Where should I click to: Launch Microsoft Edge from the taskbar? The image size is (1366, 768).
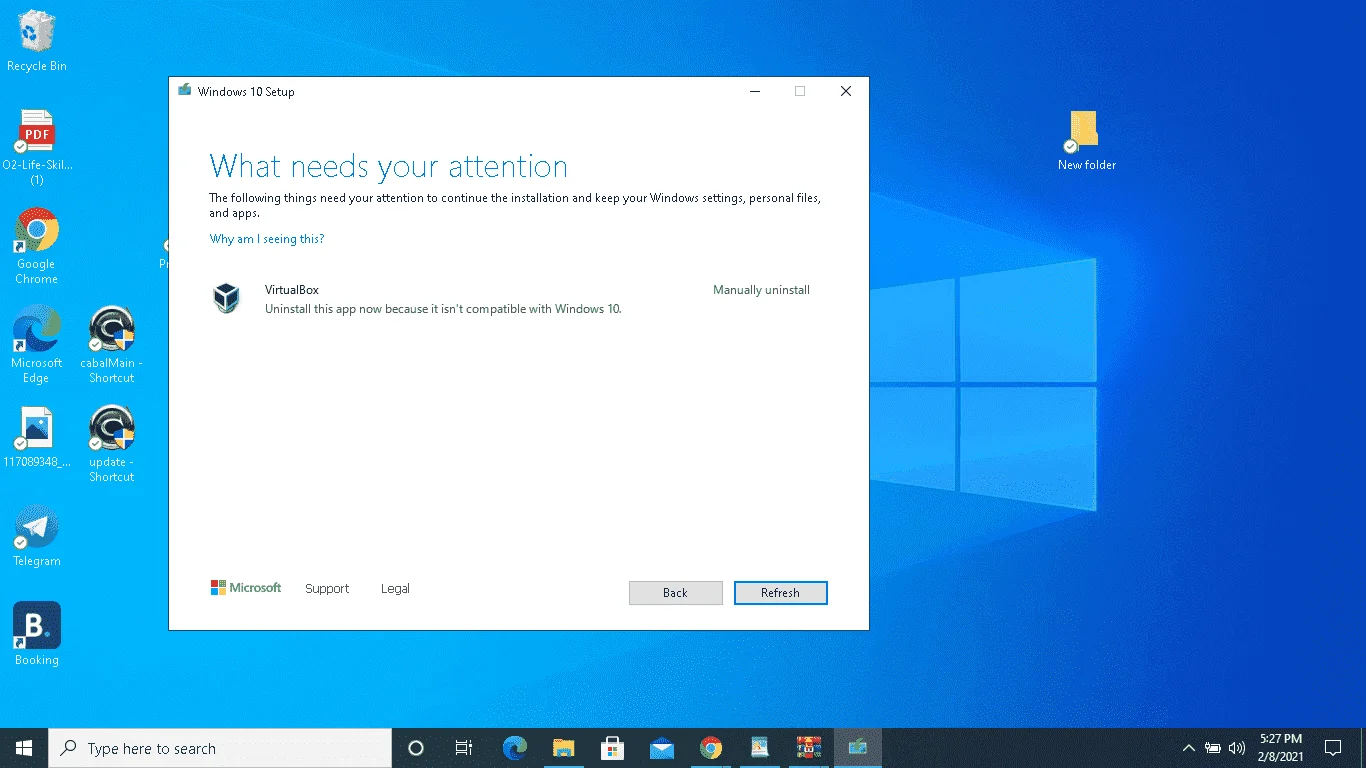tap(515, 748)
